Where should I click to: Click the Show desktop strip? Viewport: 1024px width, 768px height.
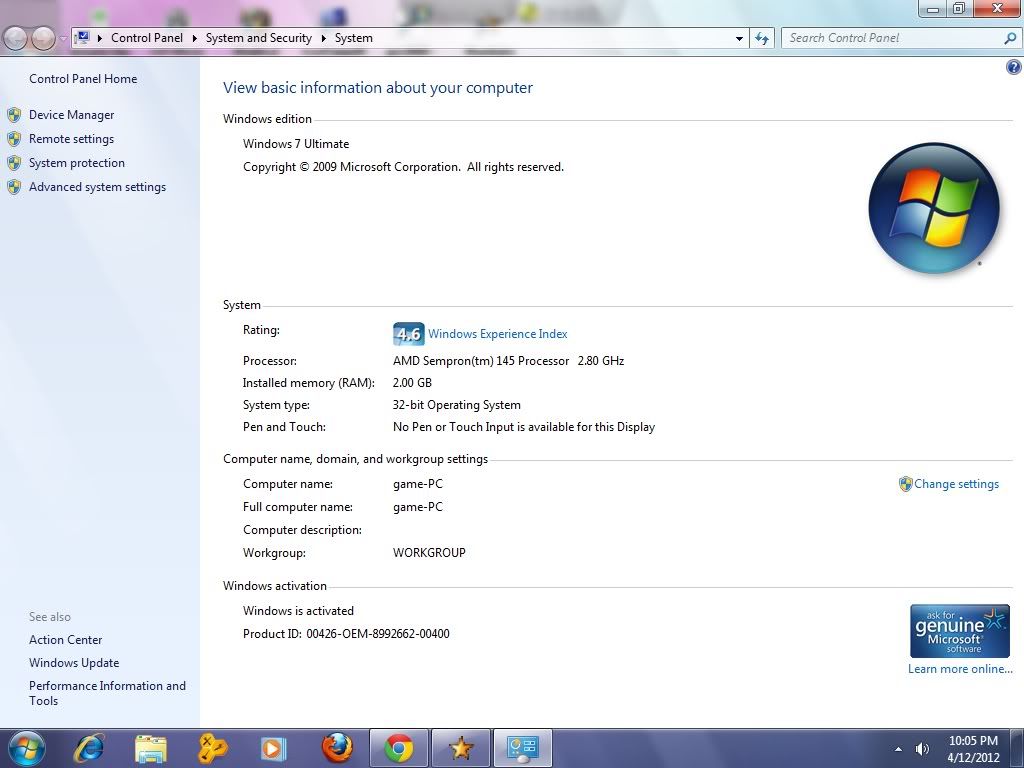point(1017,748)
